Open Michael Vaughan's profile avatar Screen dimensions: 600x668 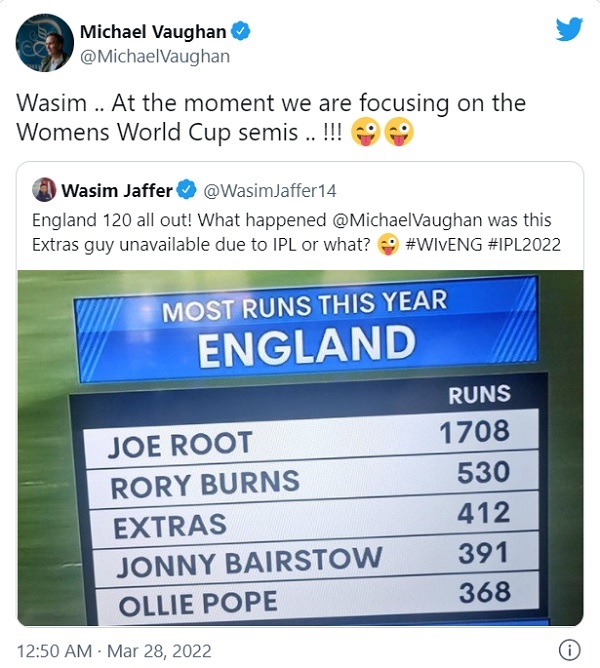[44, 43]
